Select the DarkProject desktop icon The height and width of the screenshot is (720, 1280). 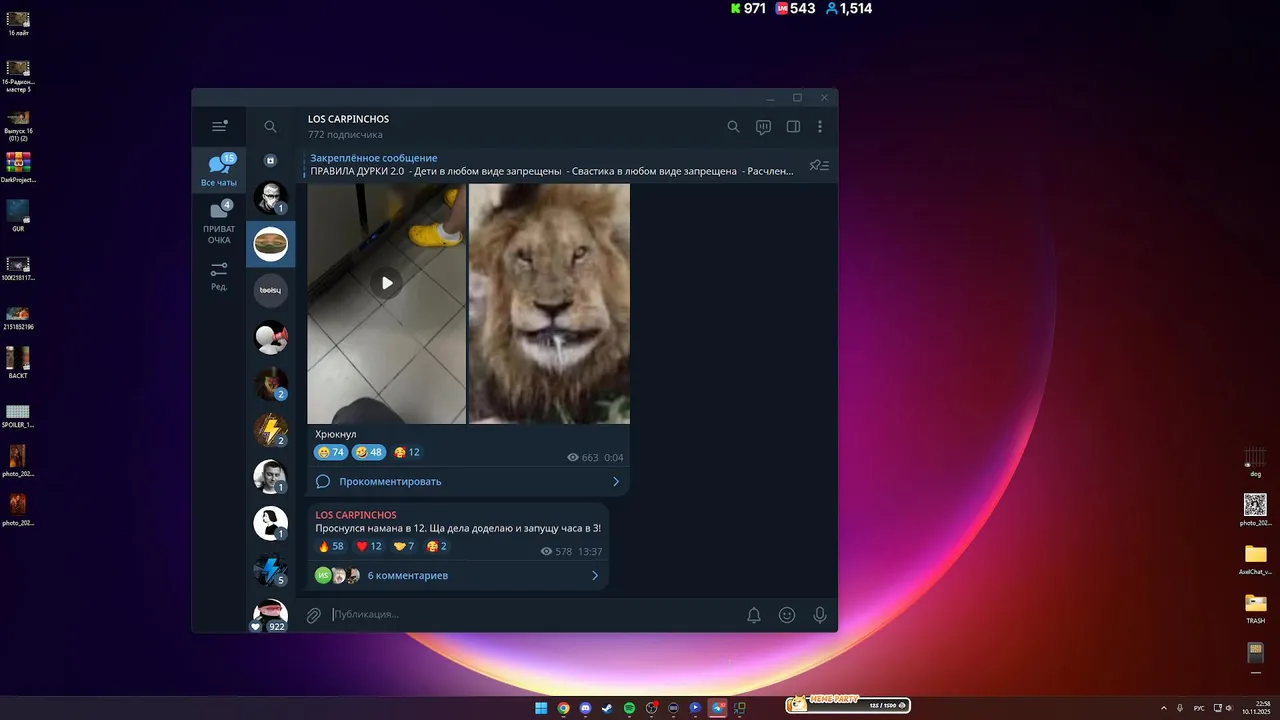point(18,167)
